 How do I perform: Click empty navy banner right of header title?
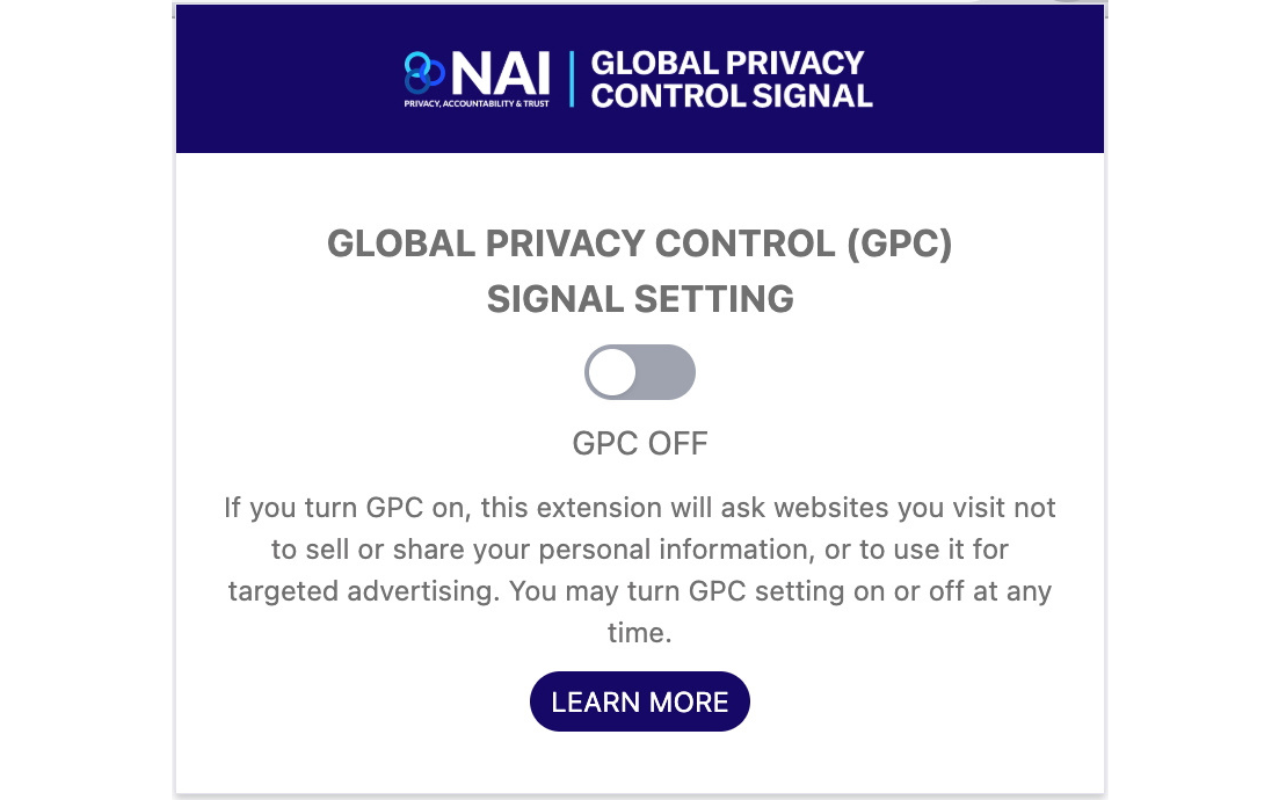pos(990,80)
